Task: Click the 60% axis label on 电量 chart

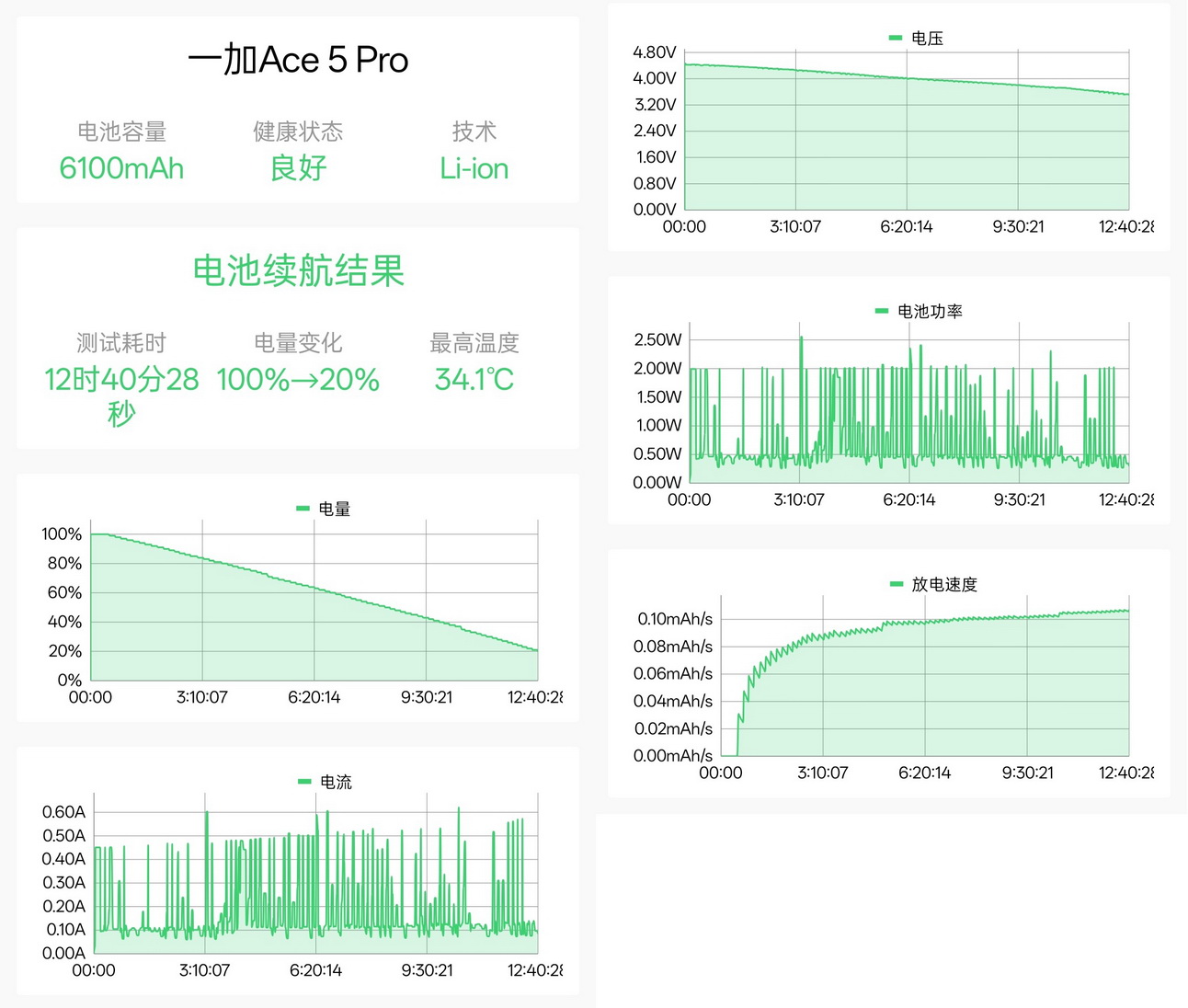Action: click(x=64, y=592)
